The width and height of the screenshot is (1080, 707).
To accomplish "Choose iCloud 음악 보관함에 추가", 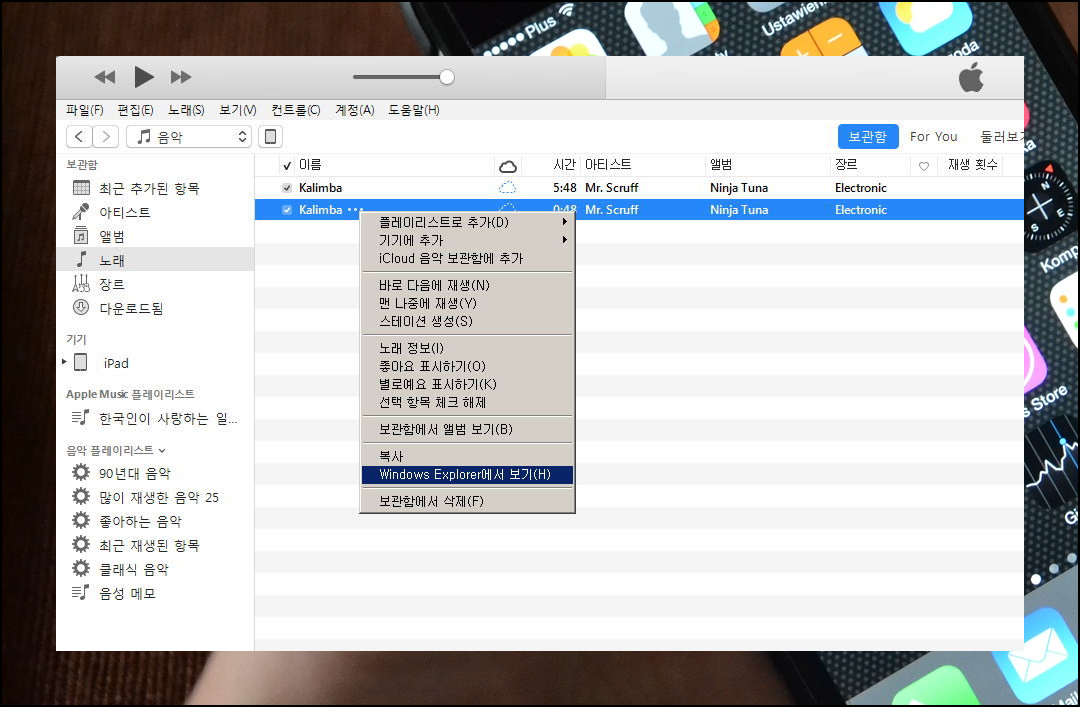I will pos(468,258).
